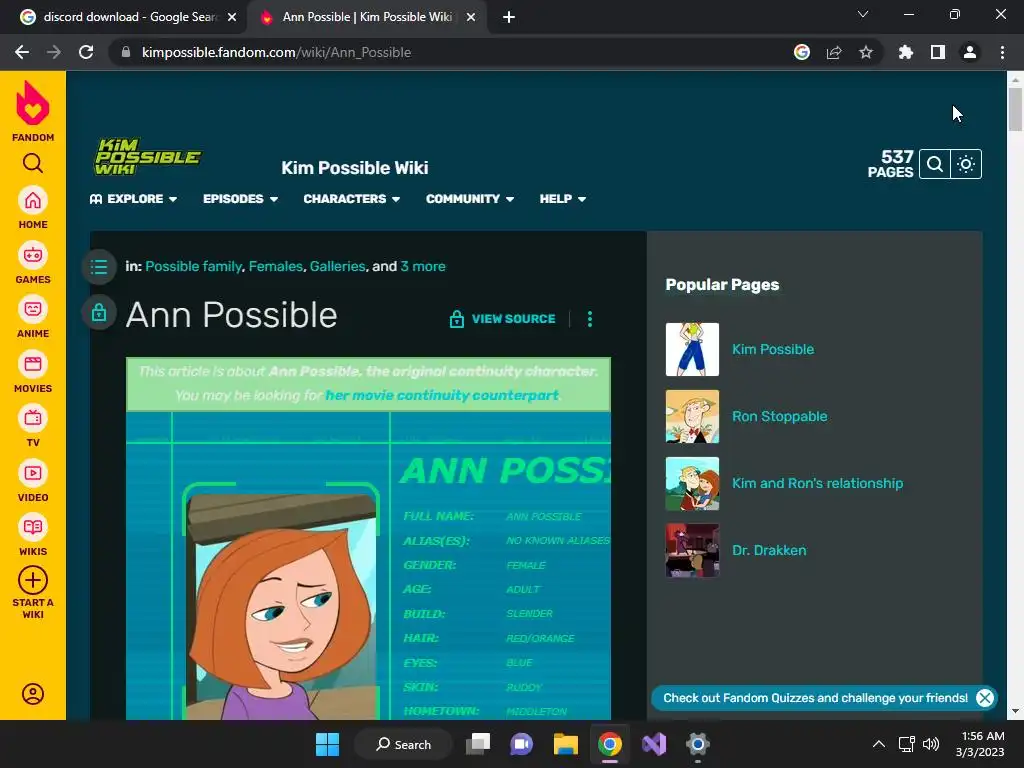1024x768 pixels.
Task: Expand the Explore menu
Action: pyautogui.click(x=133, y=199)
